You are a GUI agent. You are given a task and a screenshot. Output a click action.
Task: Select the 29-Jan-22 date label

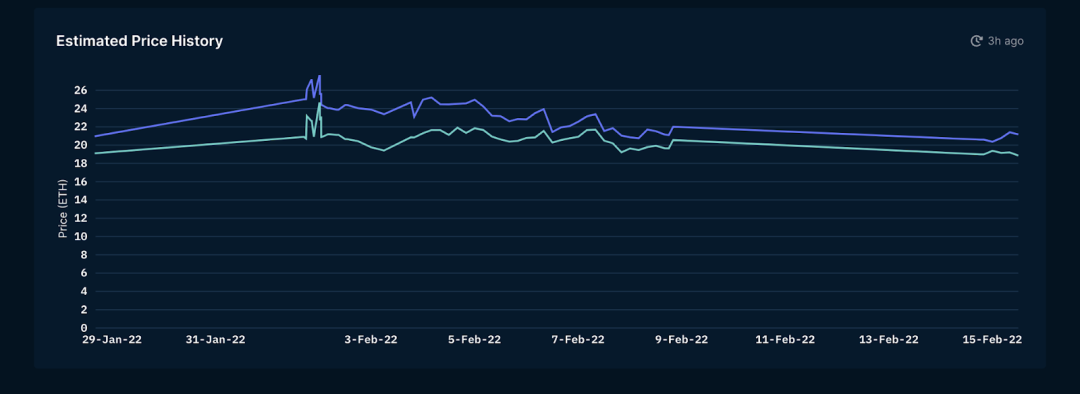(x=112, y=340)
